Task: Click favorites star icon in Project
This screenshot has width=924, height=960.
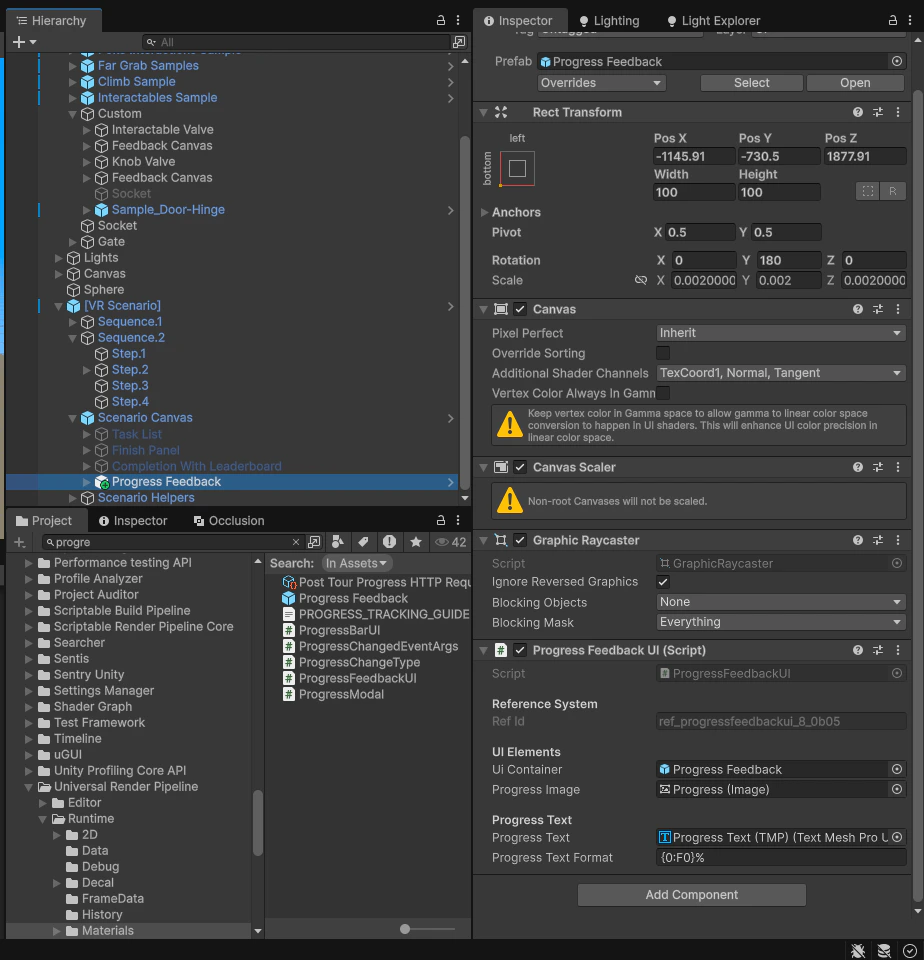Action: [416, 541]
